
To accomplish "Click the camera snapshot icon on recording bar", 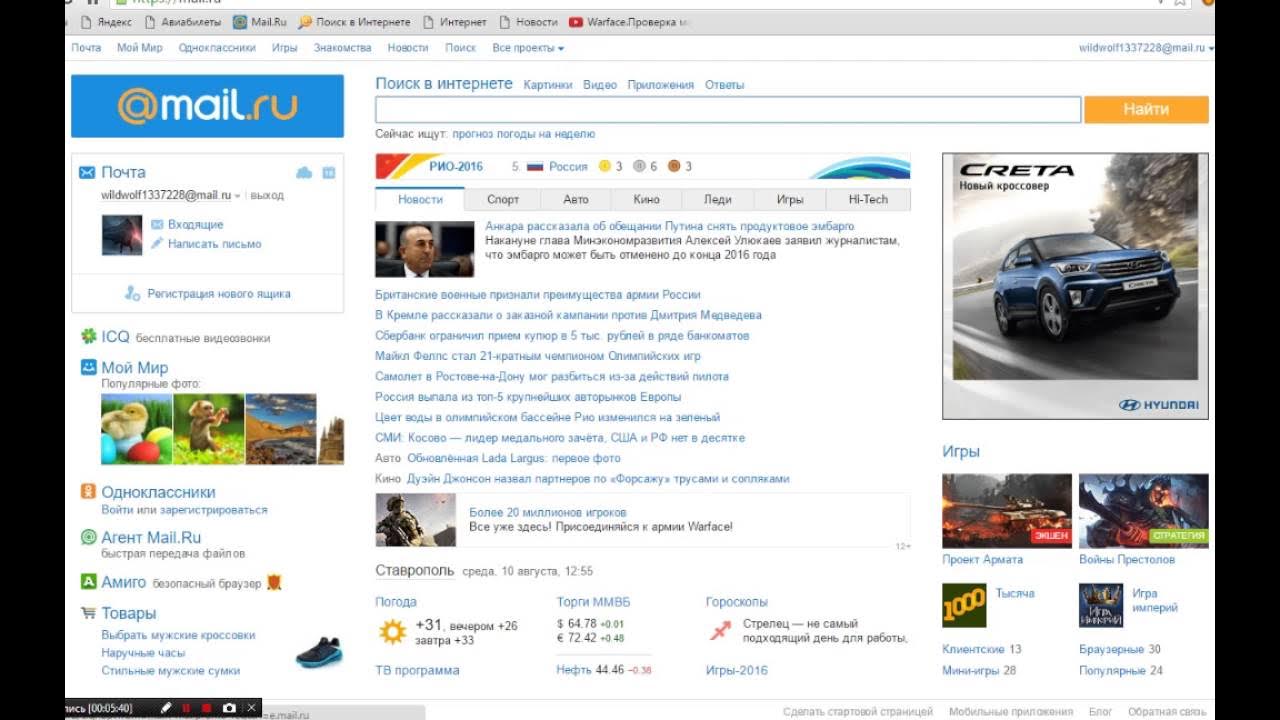I will click(x=229, y=708).
